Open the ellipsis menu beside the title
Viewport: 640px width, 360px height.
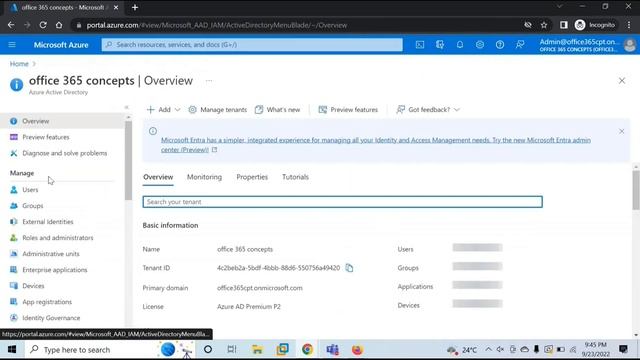point(209,81)
